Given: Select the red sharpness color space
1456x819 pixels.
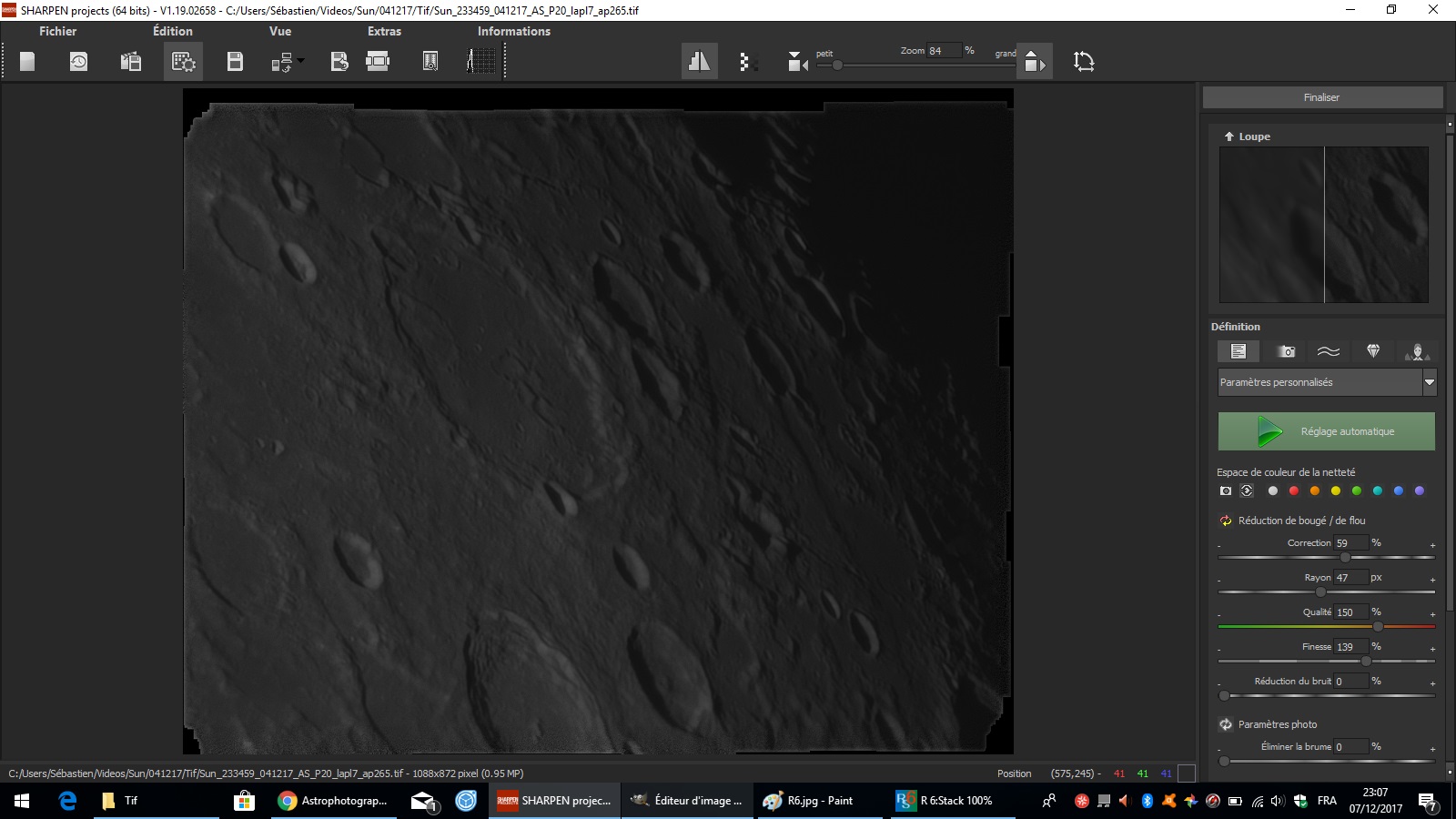Looking at the screenshot, I should coord(1294,490).
